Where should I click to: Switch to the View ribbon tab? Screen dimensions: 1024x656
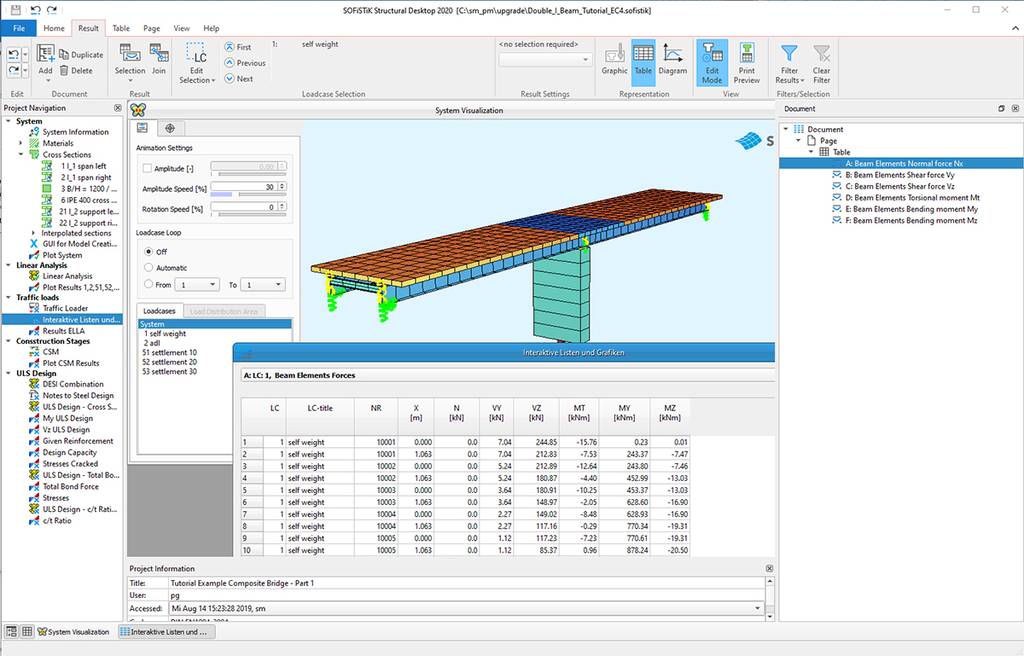[182, 28]
